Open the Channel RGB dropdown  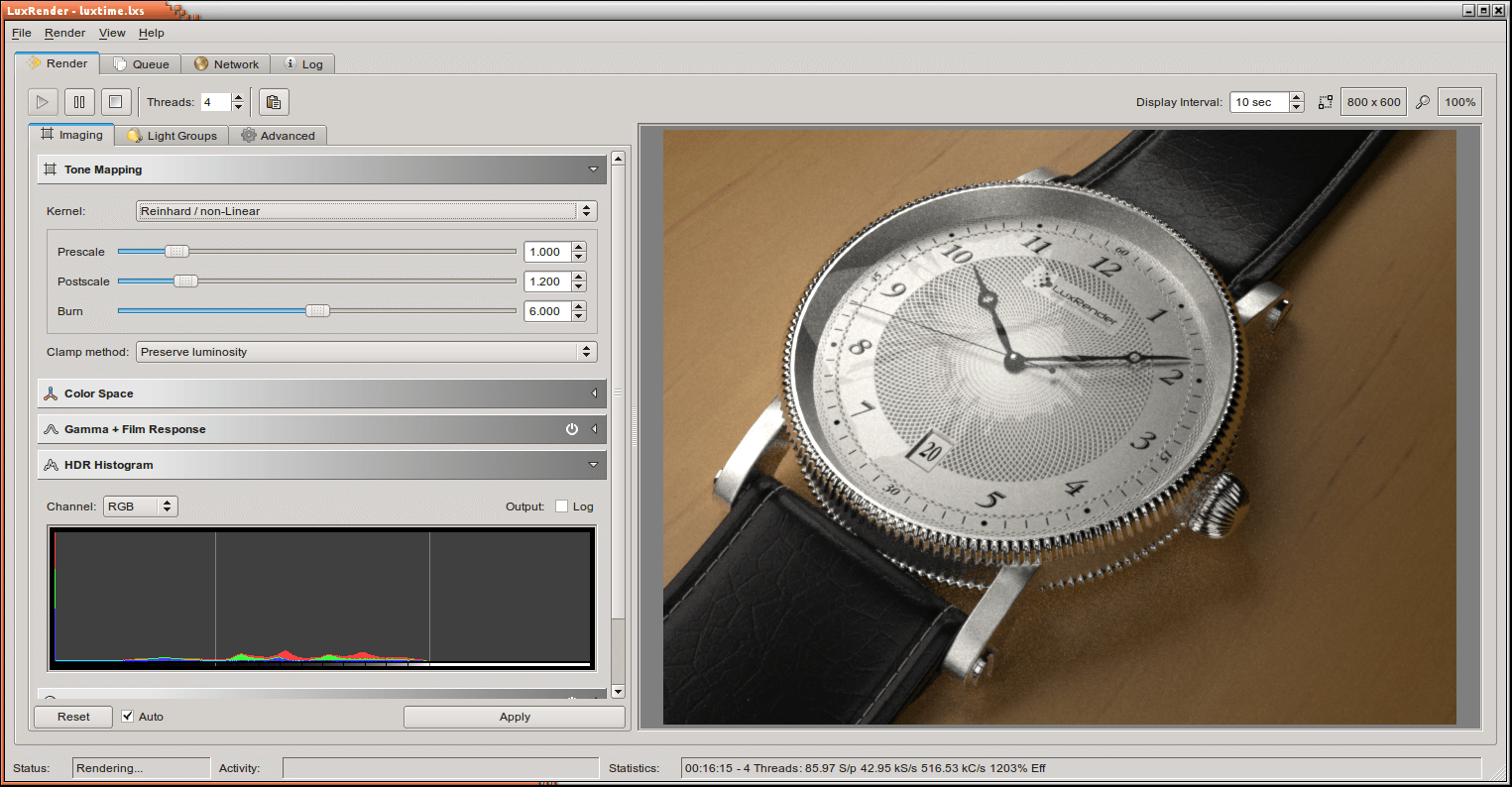tap(140, 506)
